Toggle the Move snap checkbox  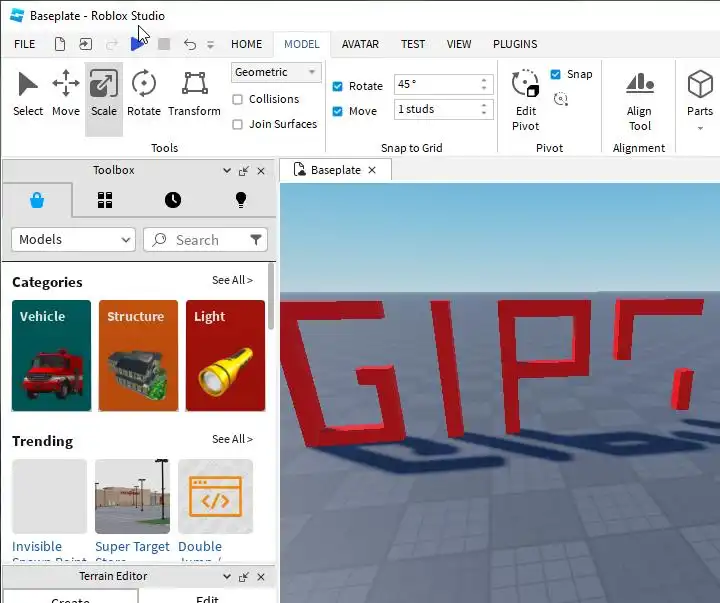point(338,111)
